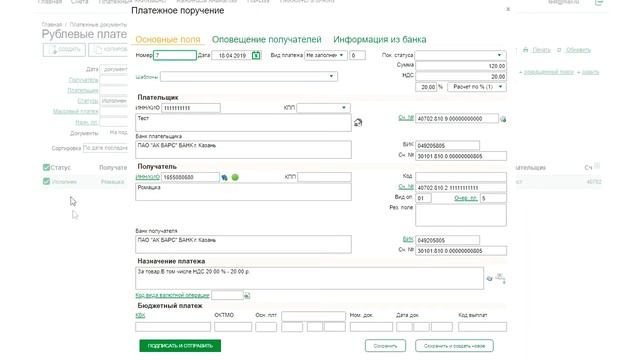Click payer lookup icon beside Тест field

(x=358, y=122)
